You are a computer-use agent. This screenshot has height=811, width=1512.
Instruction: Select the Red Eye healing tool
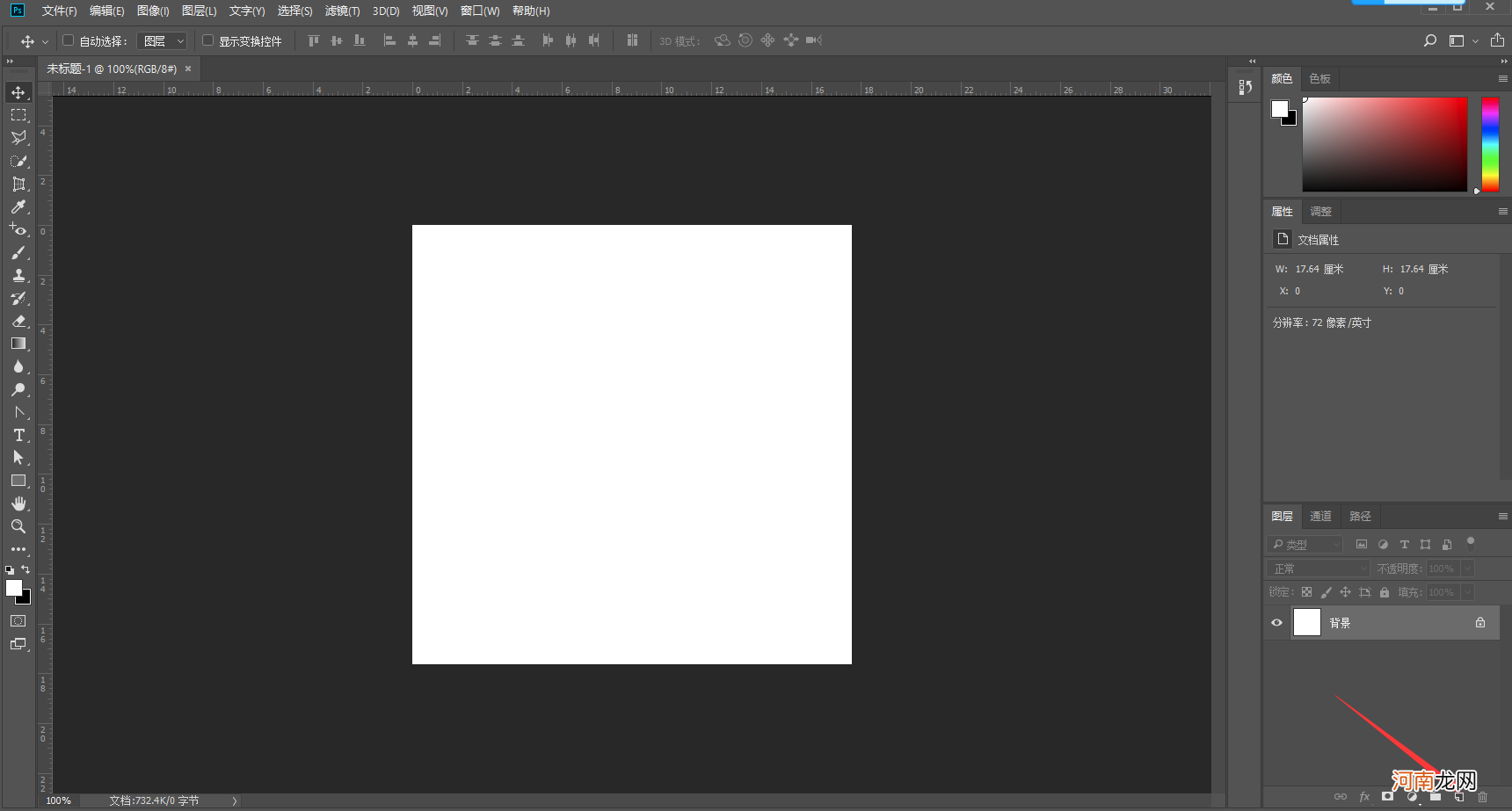tap(18, 229)
